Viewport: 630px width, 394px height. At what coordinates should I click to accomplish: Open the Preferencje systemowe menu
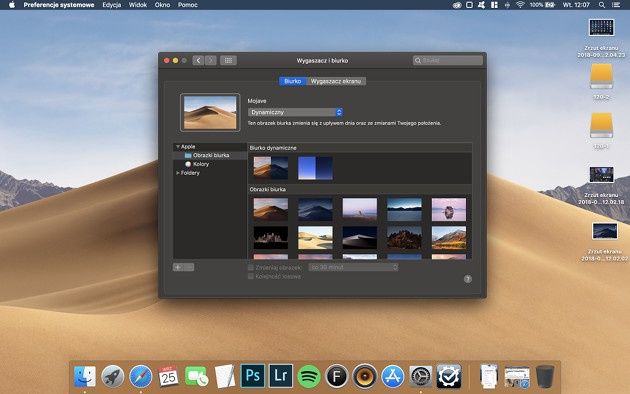59,5
